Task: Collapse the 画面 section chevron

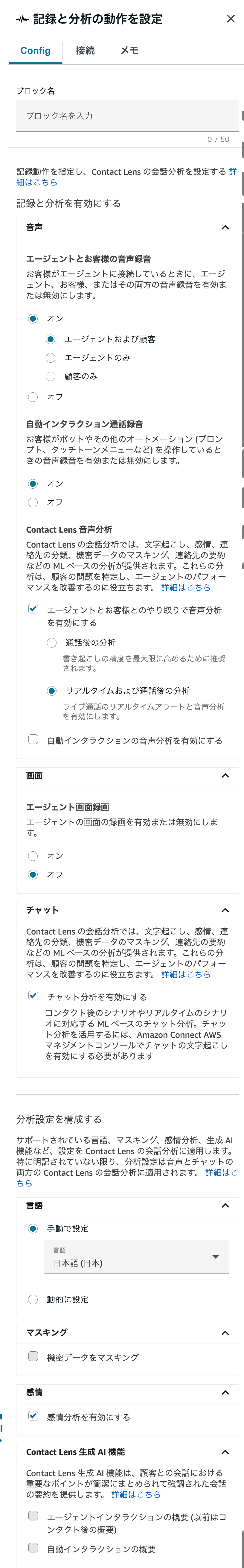Action: point(225,776)
